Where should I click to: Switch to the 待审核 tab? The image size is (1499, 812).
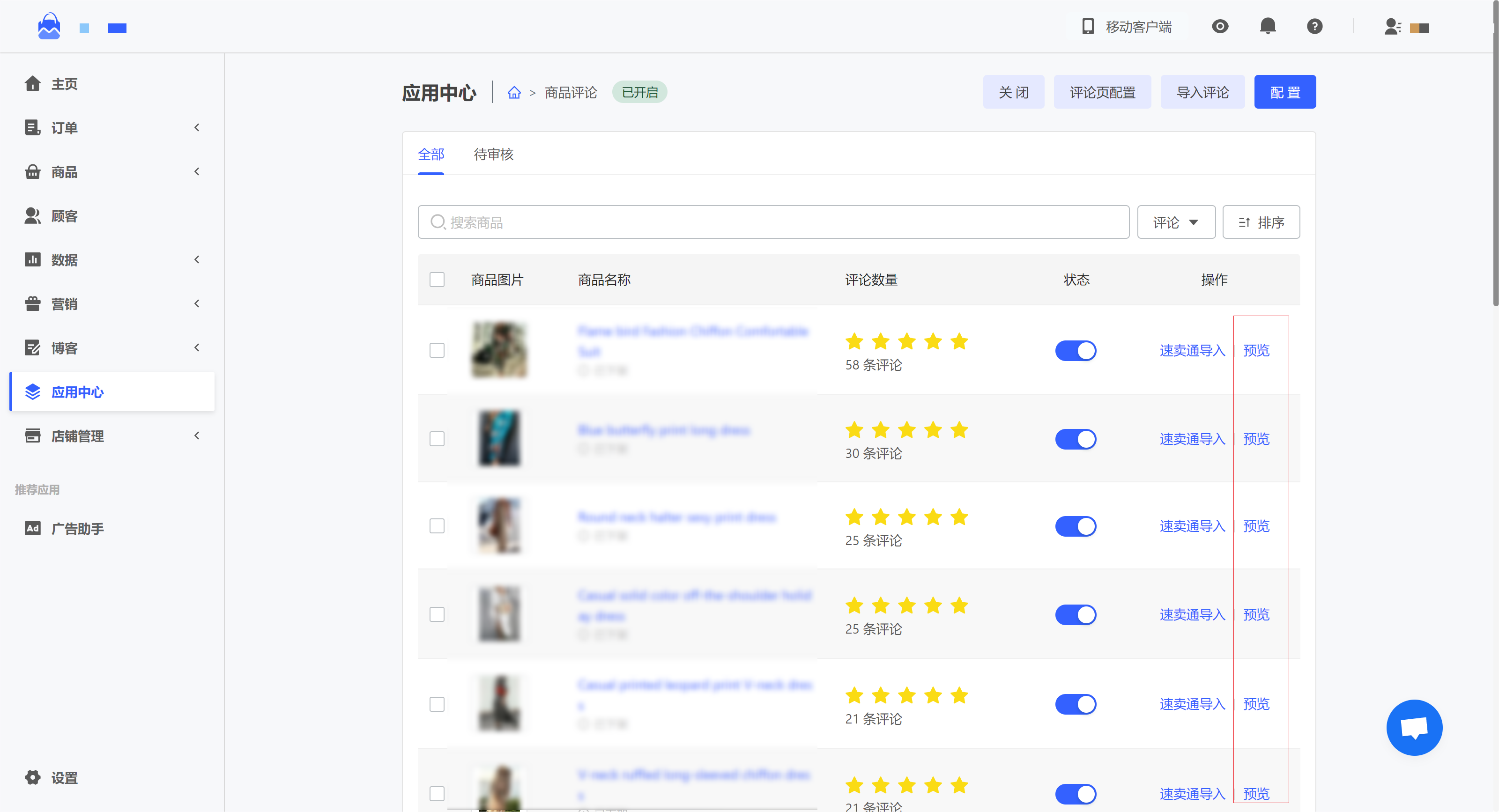click(493, 154)
